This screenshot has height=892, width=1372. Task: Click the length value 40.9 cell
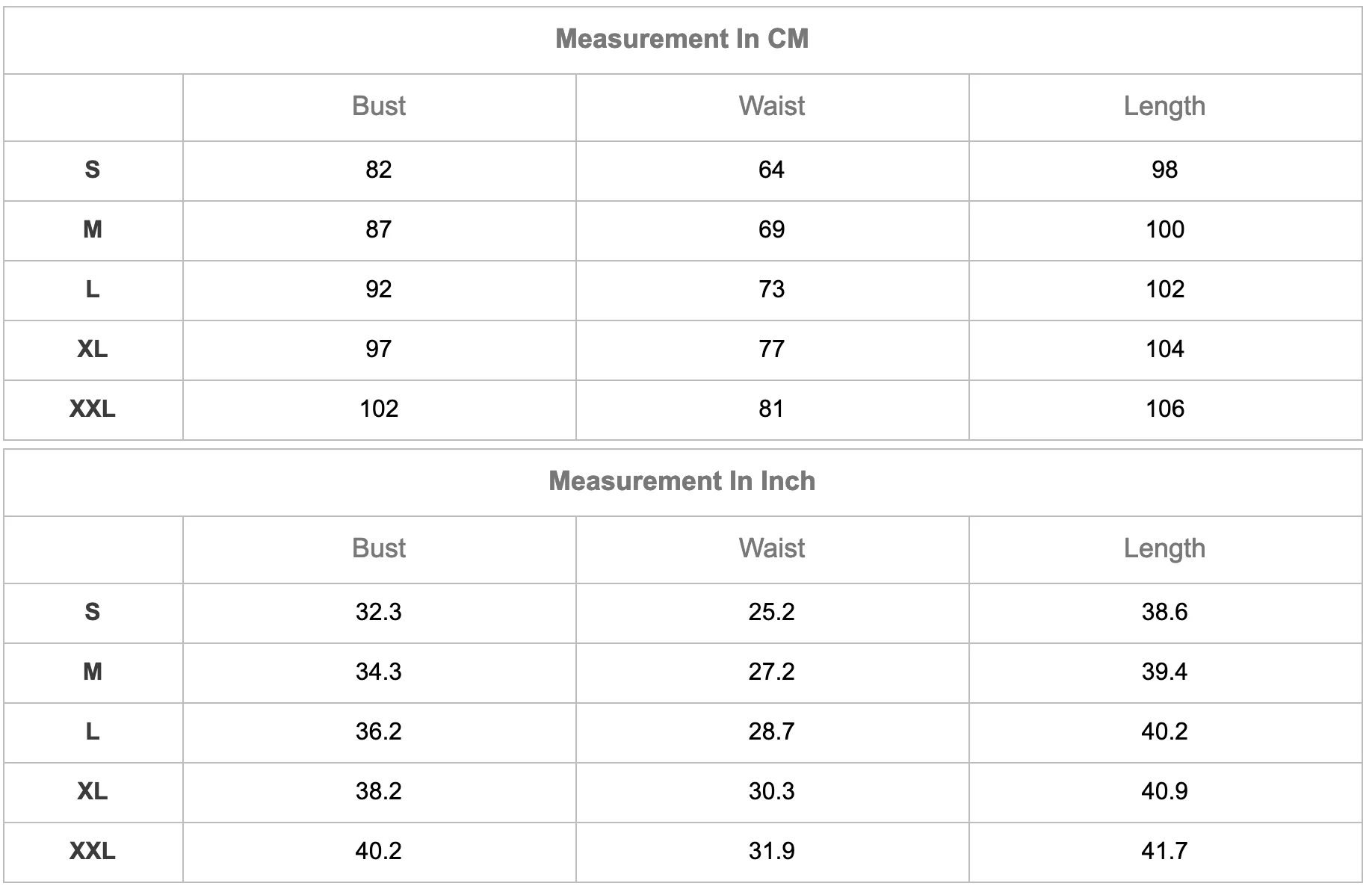1165,792
